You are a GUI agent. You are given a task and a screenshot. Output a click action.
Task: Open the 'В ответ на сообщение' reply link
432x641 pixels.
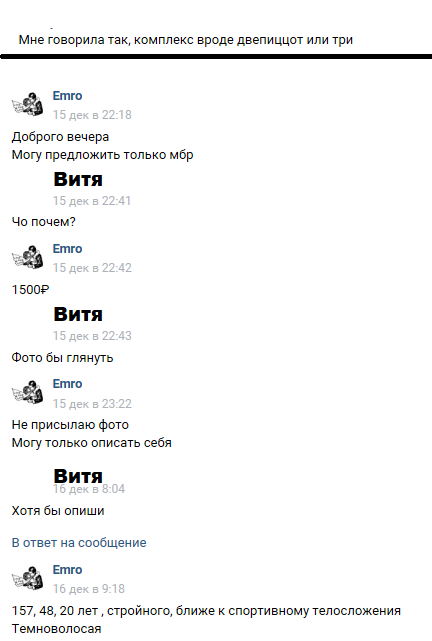79,543
